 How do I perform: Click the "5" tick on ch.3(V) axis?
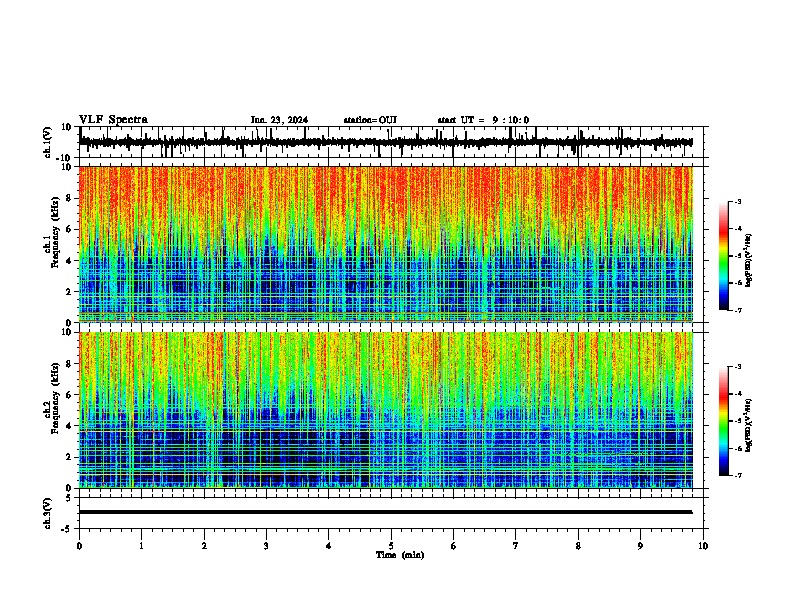[x=70, y=498]
